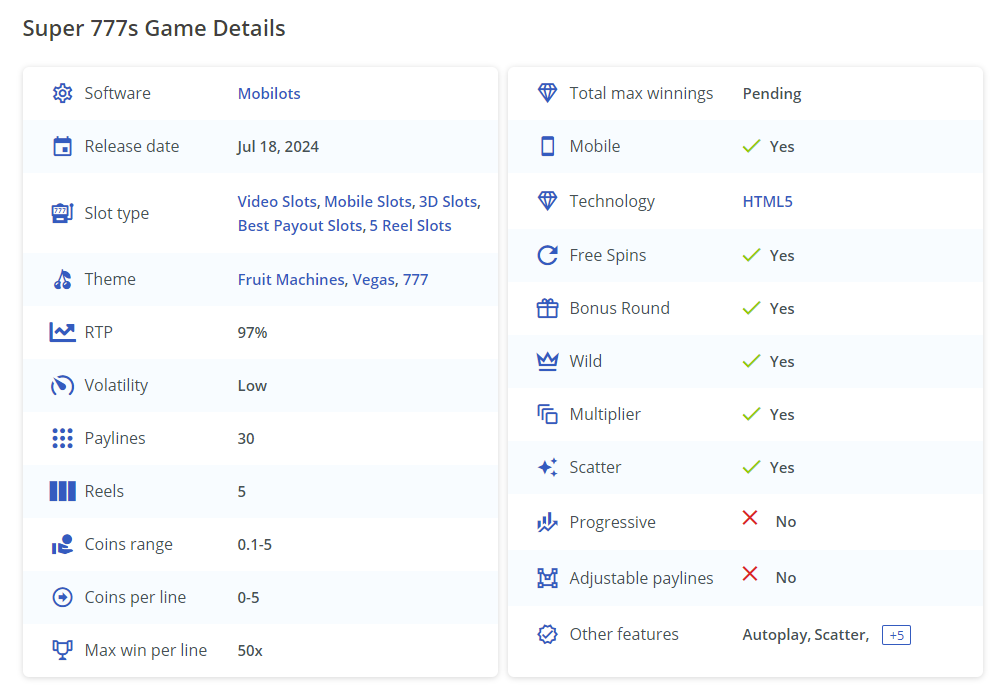Click the Free Spins refresh icon
Screen dimensions: 1004x694
pyautogui.click(x=547, y=255)
